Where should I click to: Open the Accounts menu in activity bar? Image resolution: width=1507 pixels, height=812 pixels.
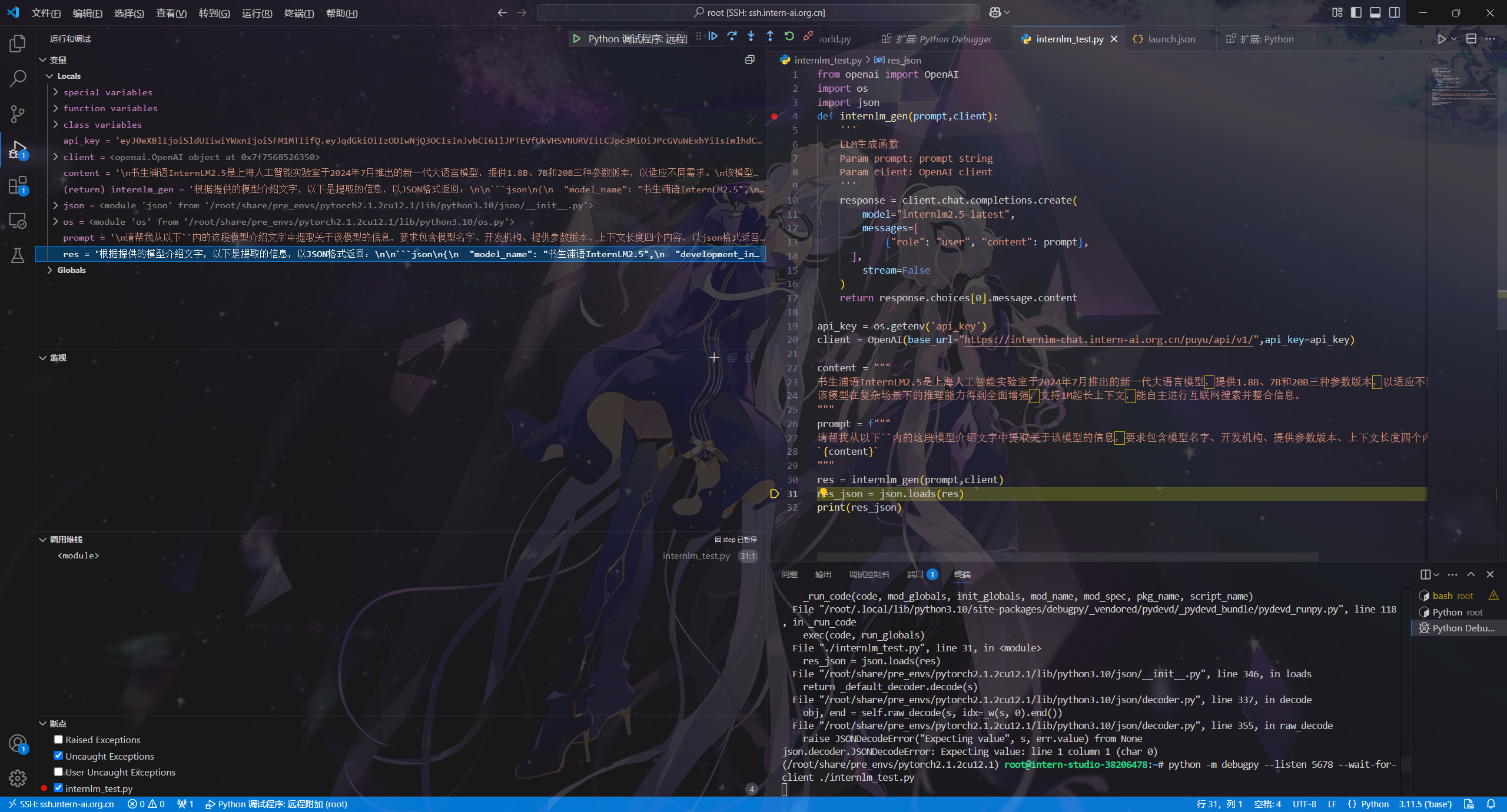click(18, 744)
